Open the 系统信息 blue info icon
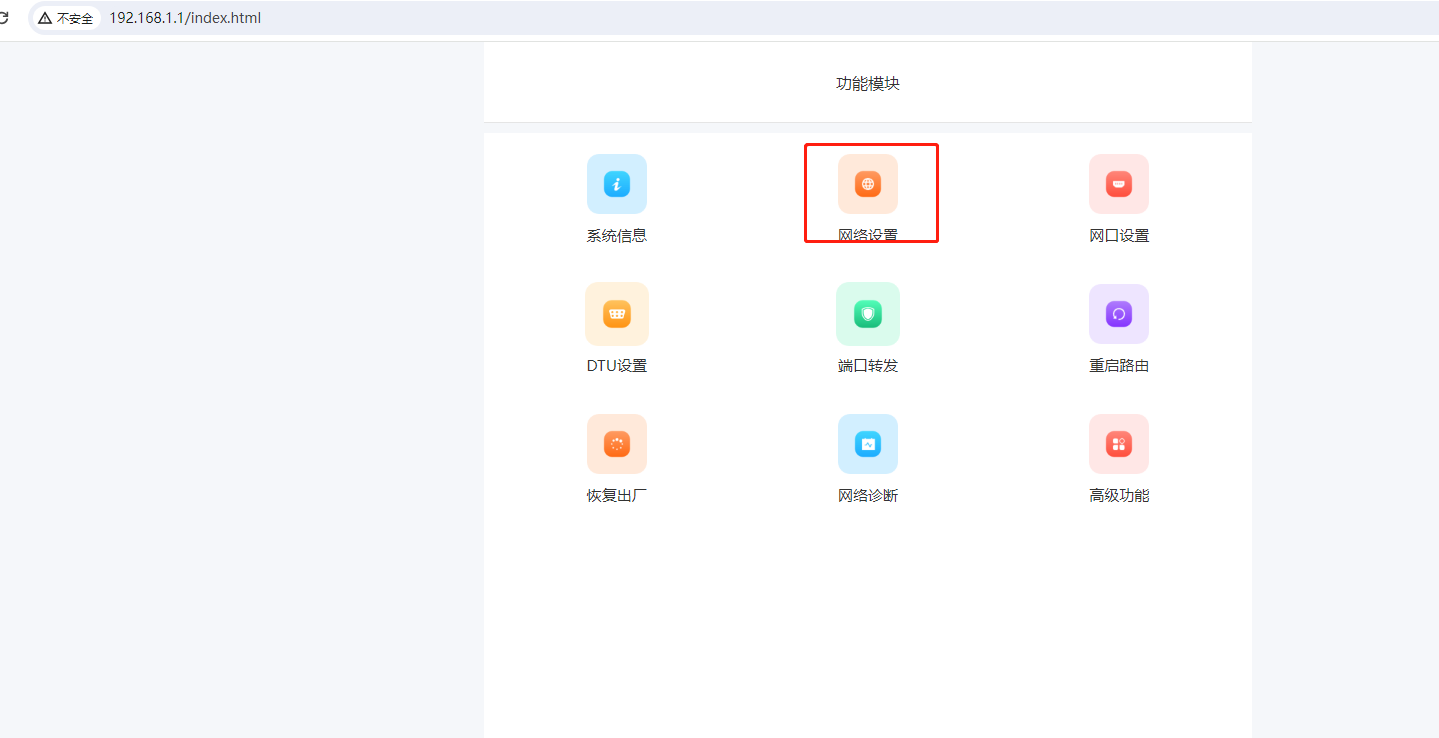 click(617, 184)
